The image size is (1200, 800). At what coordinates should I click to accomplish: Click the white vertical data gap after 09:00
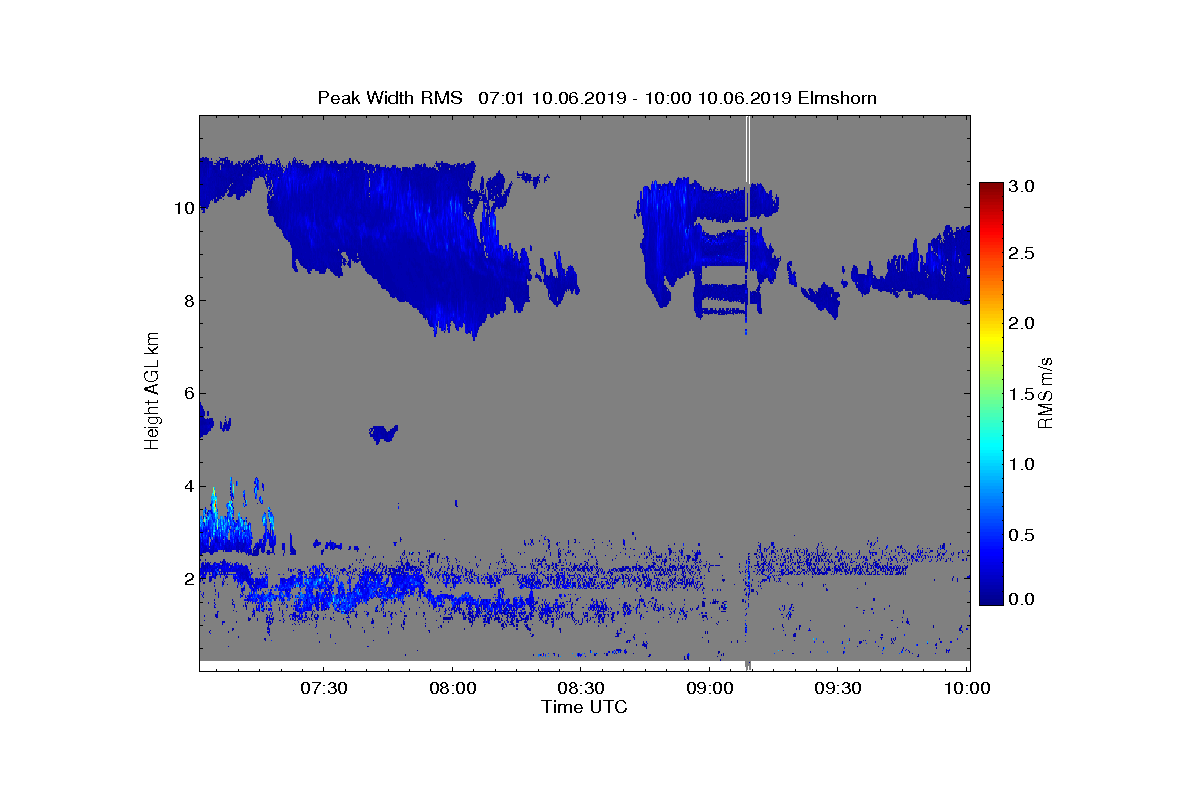pyautogui.click(x=748, y=150)
